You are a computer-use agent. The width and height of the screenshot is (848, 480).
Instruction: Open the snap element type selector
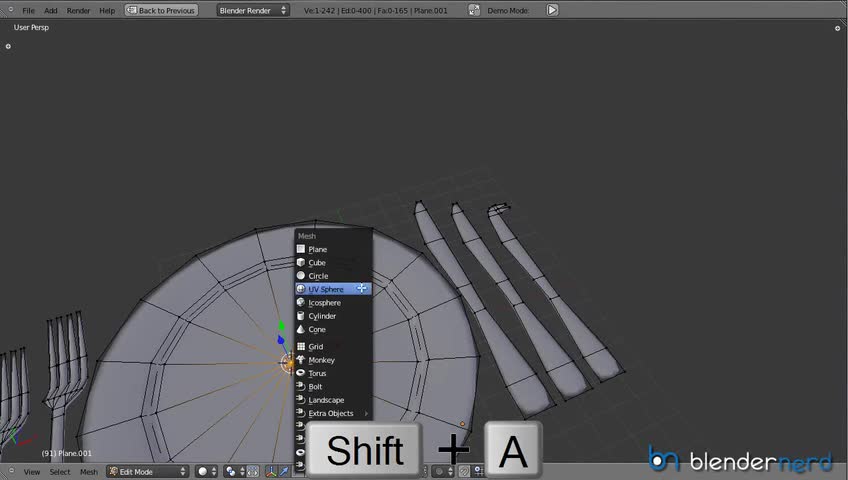coord(479,472)
